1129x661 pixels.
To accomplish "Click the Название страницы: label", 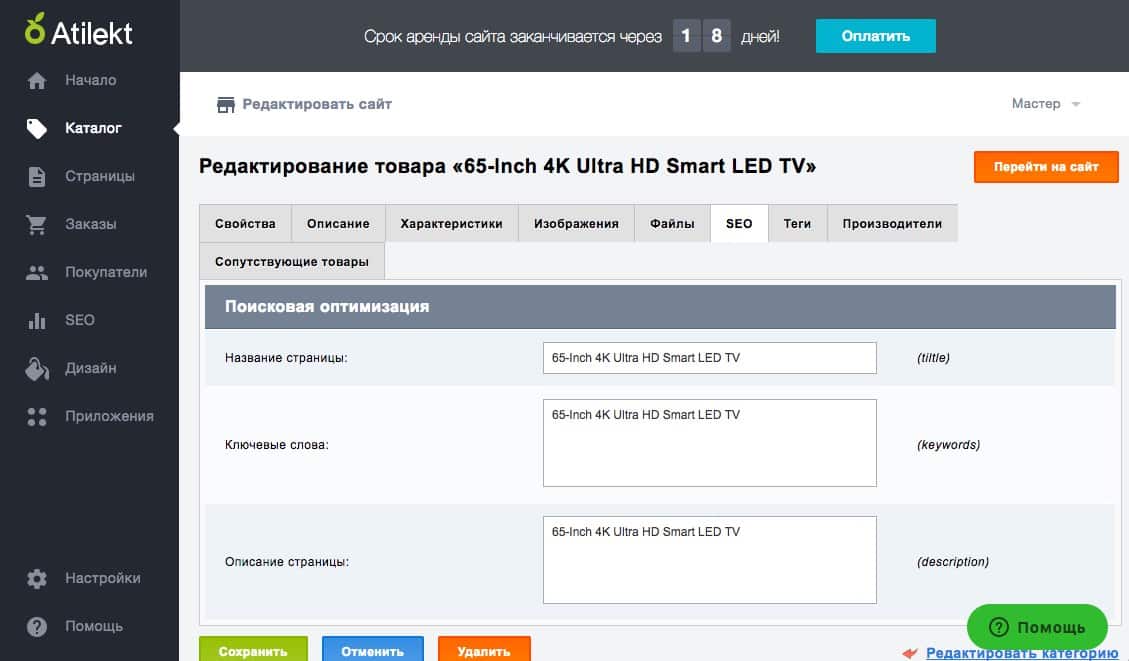I will (x=286, y=358).
